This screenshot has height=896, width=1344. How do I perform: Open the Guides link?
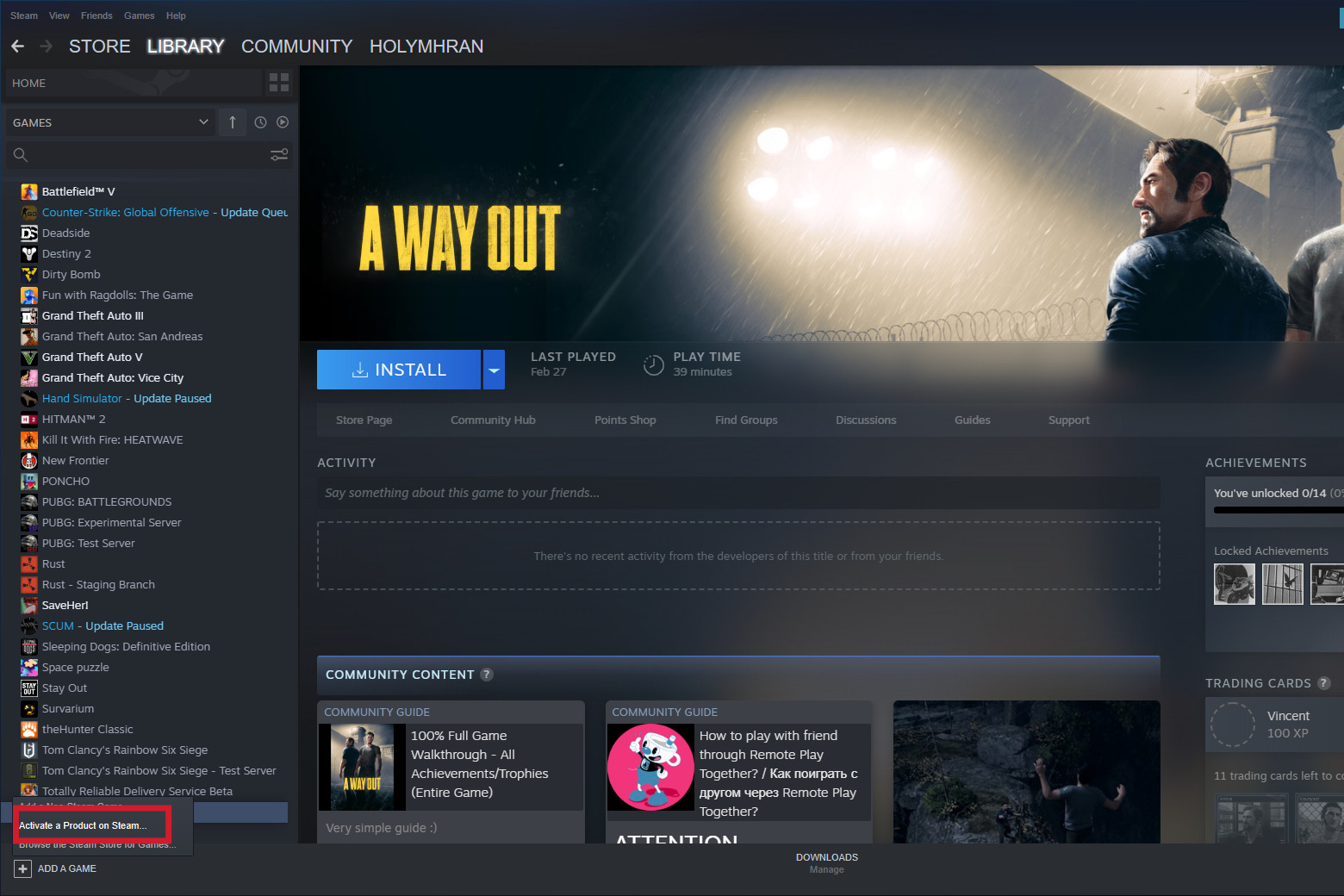973,420
